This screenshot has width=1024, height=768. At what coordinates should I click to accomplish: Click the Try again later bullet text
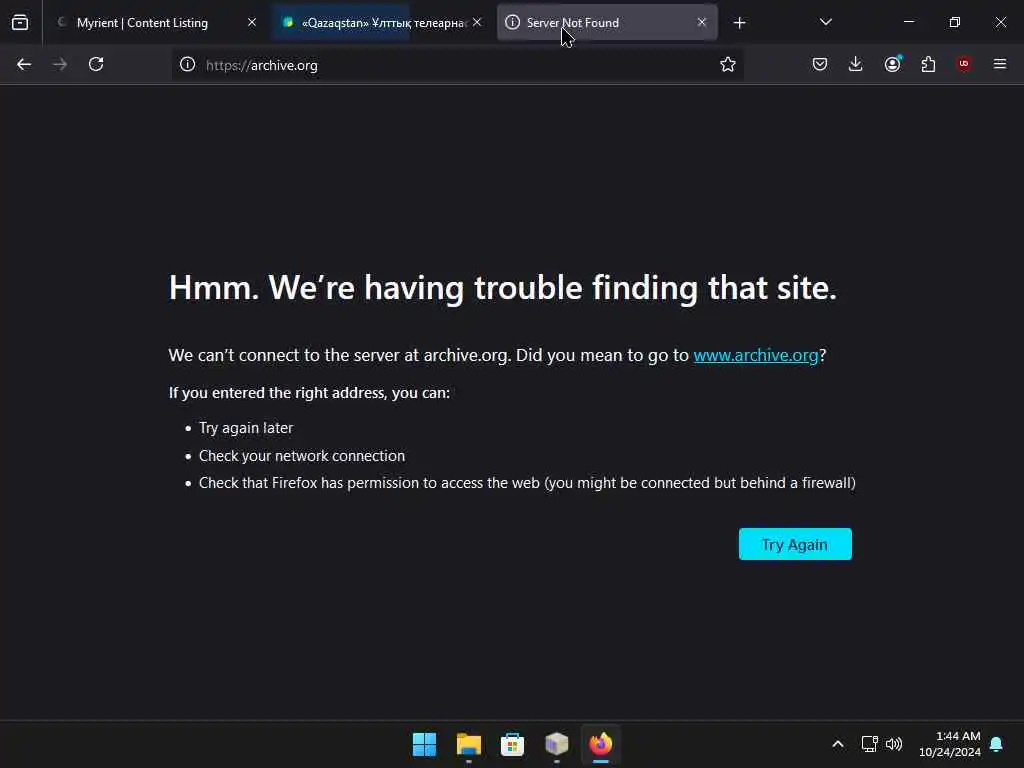[246, 428]
